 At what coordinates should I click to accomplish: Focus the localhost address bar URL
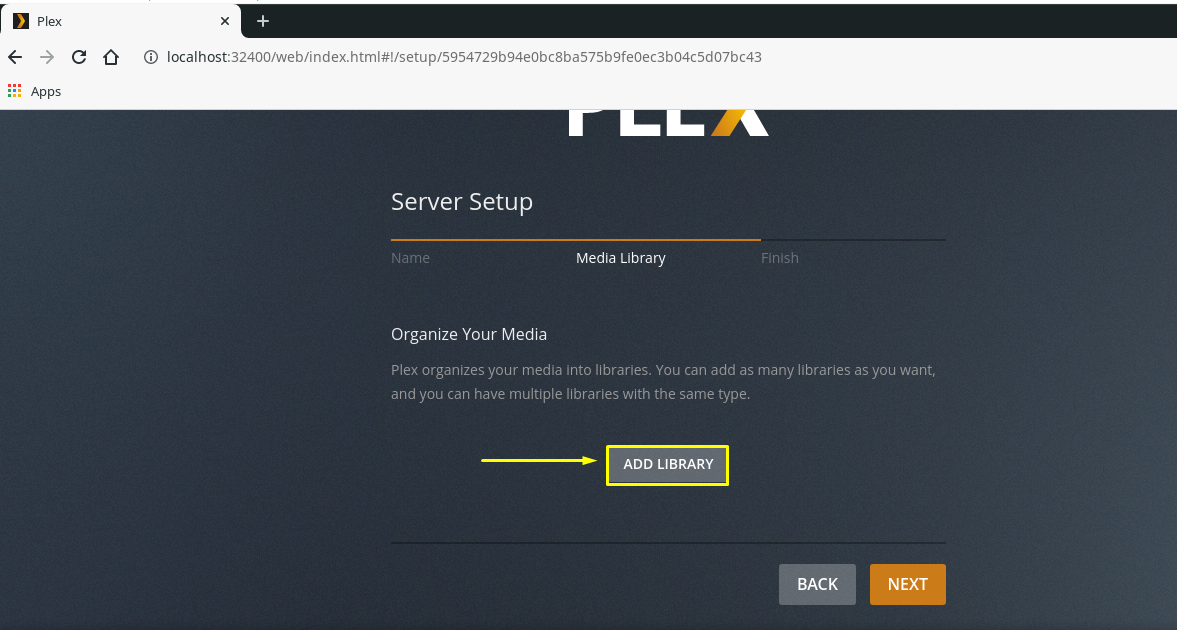tap(464, 57)
